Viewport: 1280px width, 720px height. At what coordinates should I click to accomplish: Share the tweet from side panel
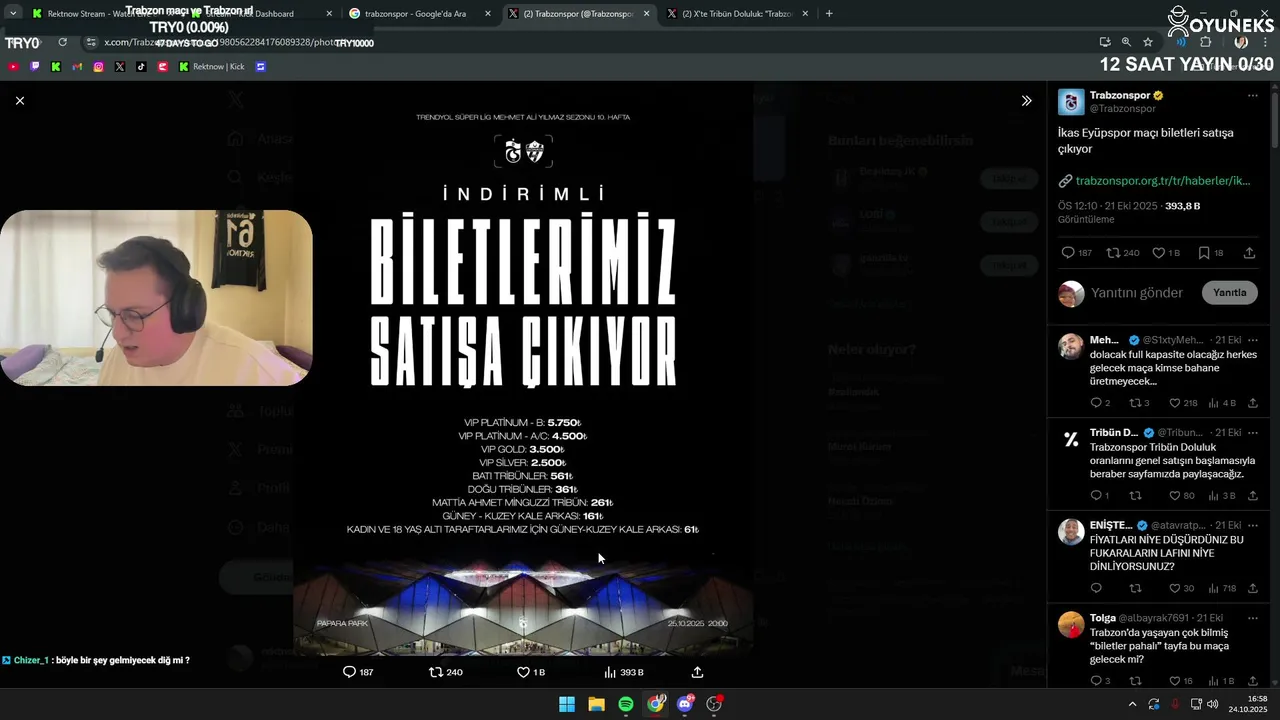point(1249,253)
